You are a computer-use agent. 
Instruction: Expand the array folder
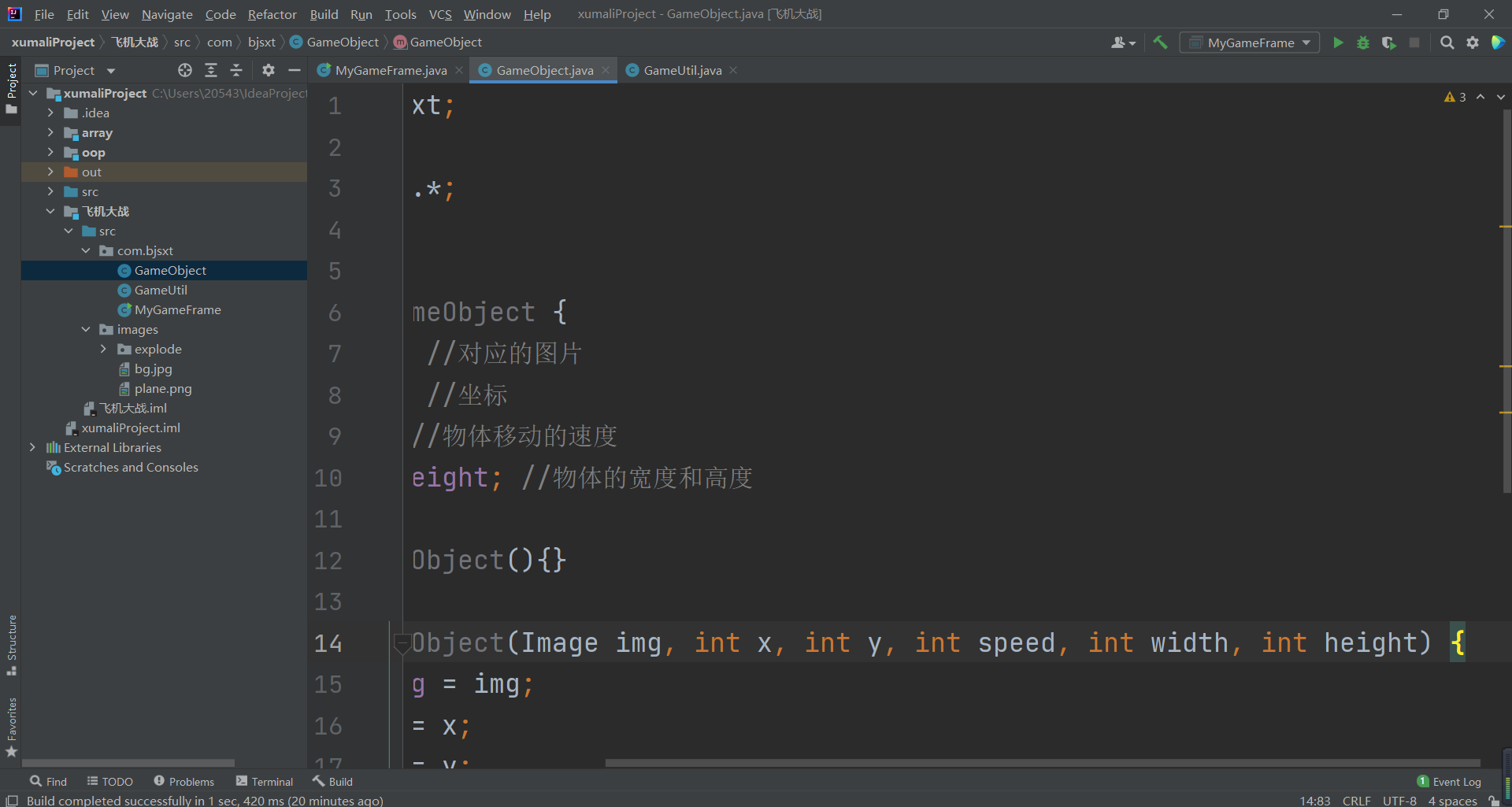pyautogui.click(x=50, y=132)
